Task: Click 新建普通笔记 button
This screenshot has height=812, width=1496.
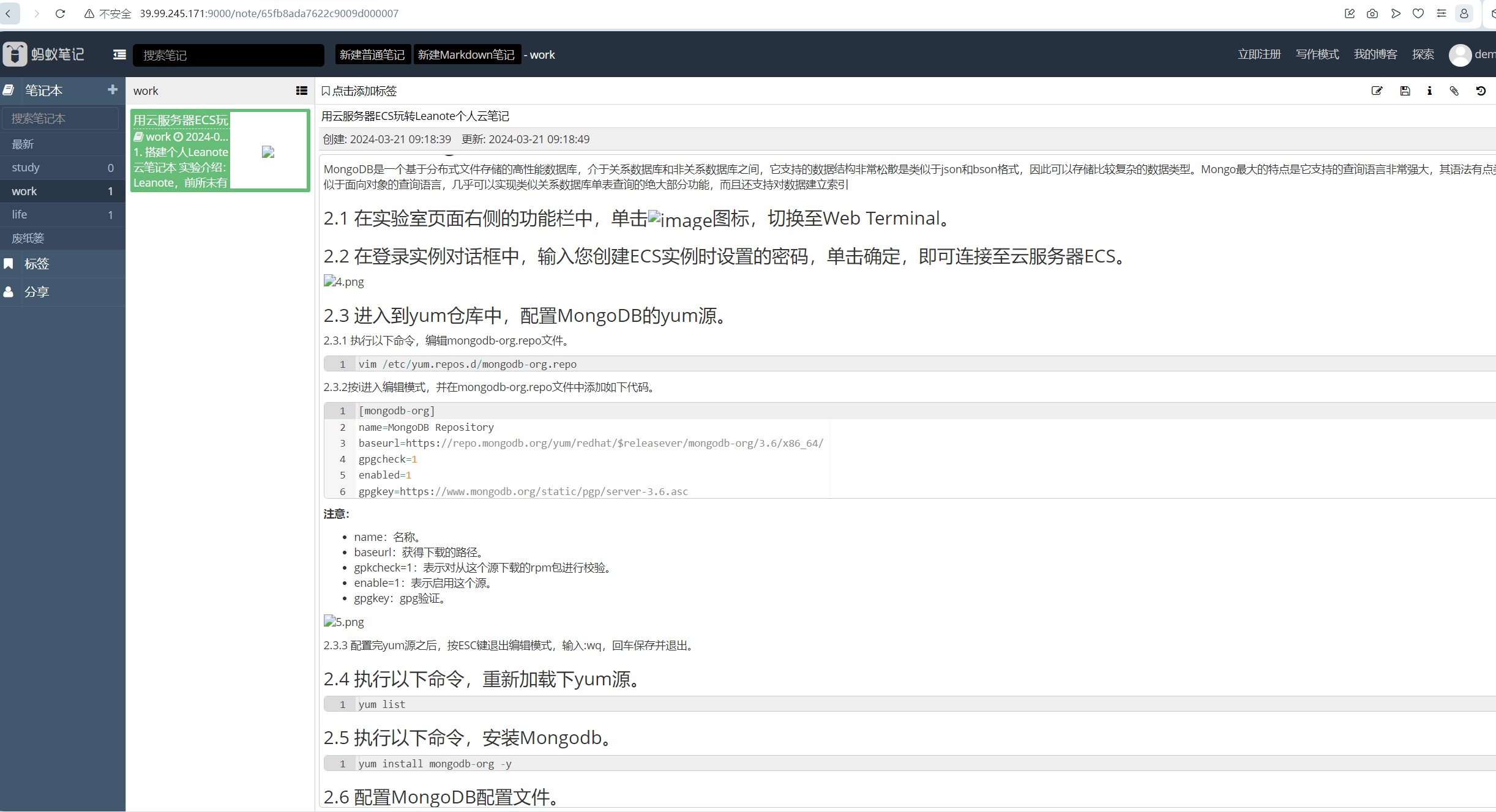Action: coord(372,54)
